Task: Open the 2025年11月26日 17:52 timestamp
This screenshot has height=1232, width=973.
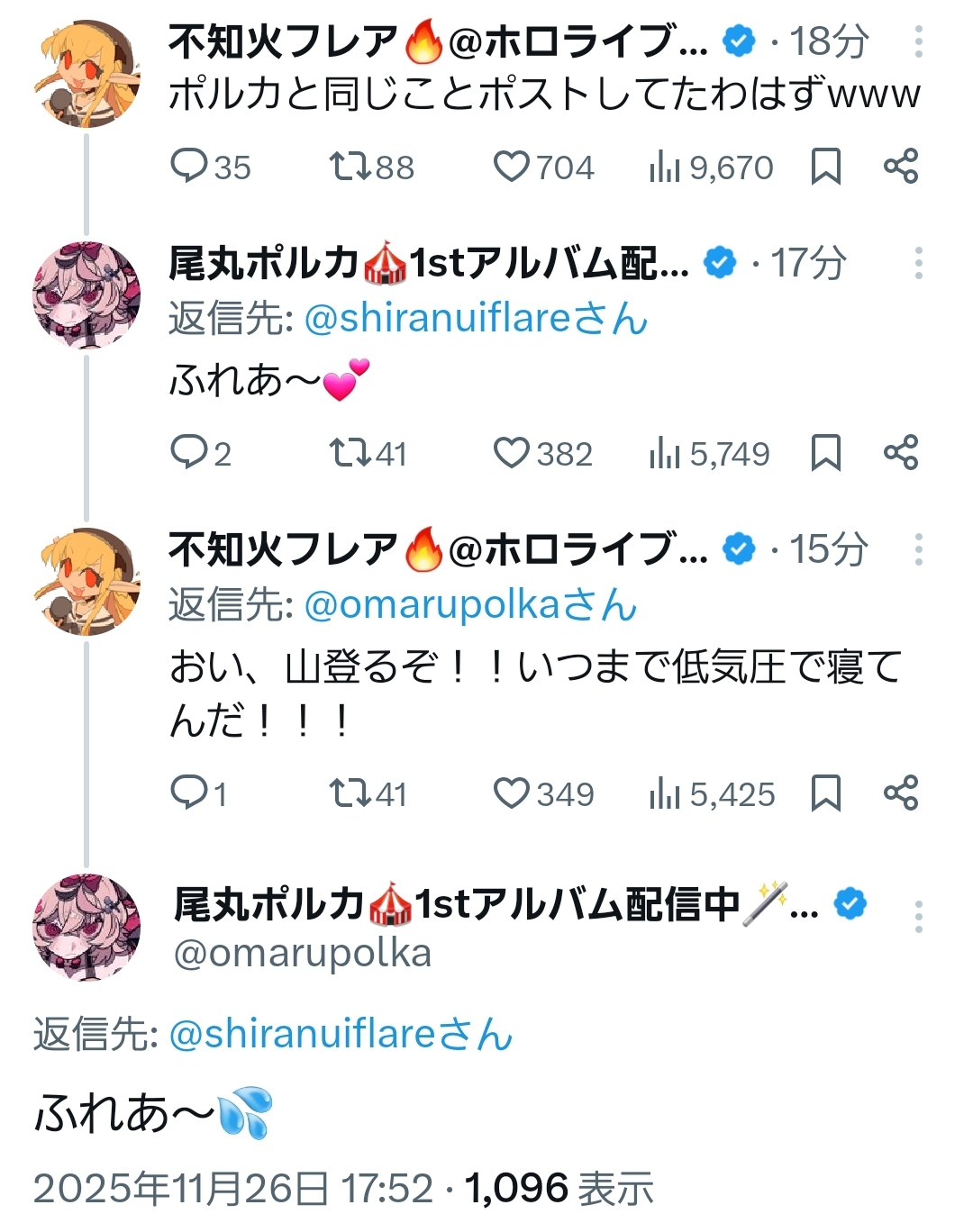Action: click(x=232, y=1190)
